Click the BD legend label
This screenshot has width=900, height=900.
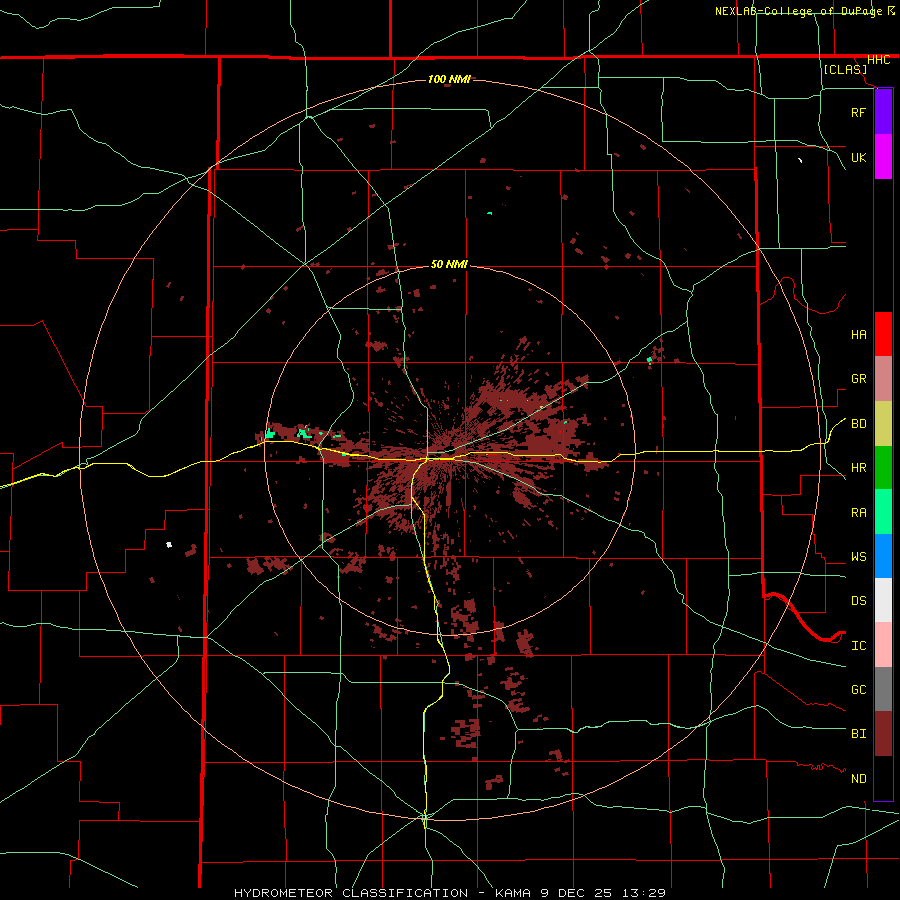click(x=858, y=424)
